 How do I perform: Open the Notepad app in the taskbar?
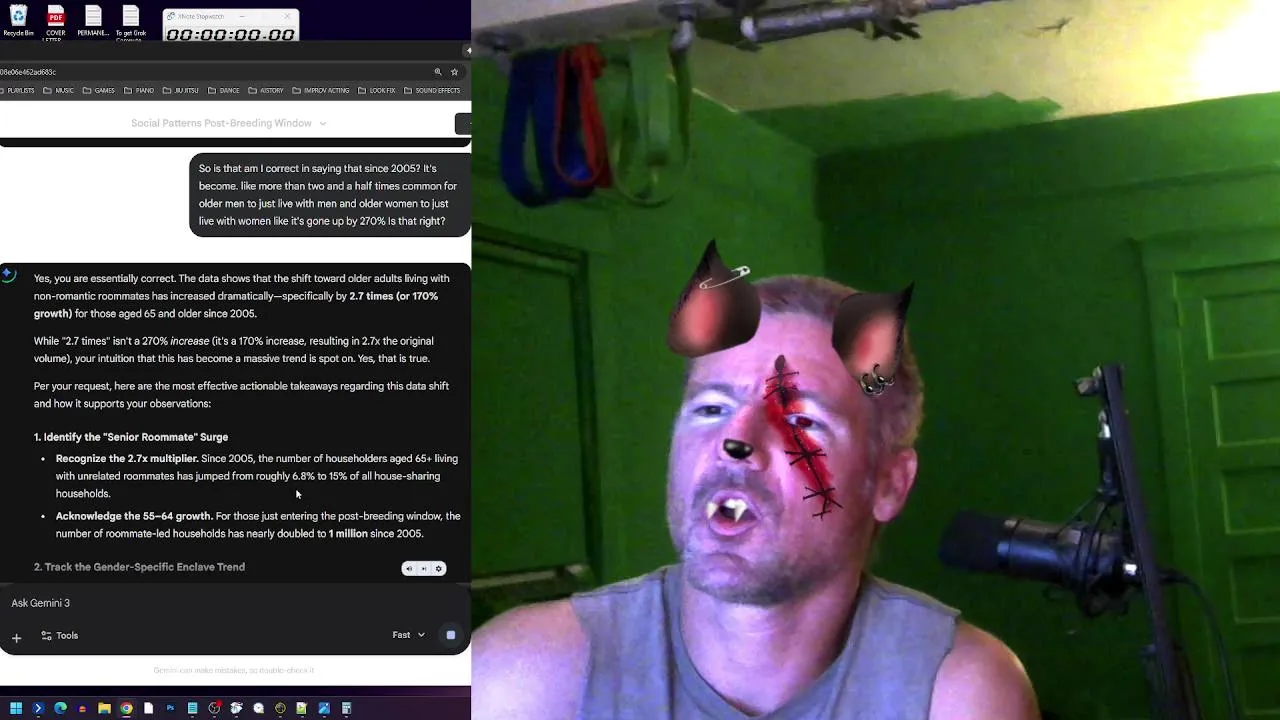coord(192,708)
